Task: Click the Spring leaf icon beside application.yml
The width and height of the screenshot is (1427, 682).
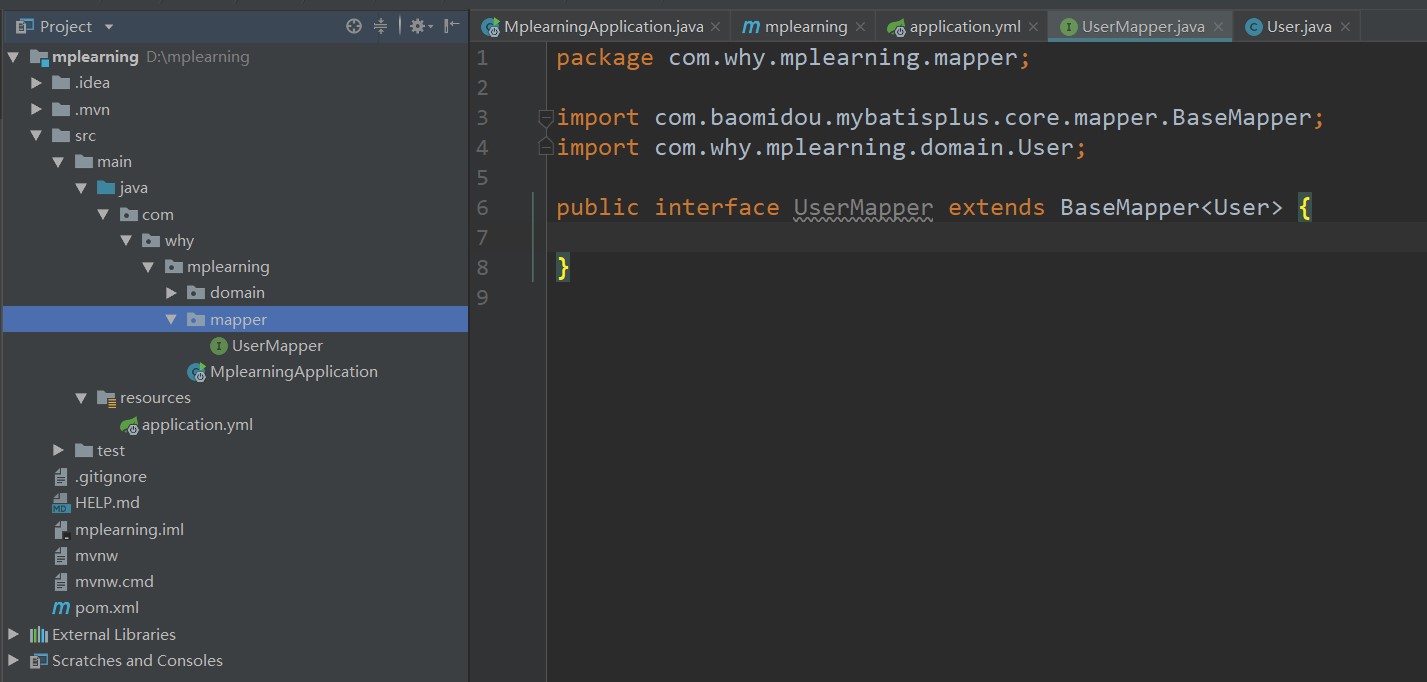Action: point(128,424)
